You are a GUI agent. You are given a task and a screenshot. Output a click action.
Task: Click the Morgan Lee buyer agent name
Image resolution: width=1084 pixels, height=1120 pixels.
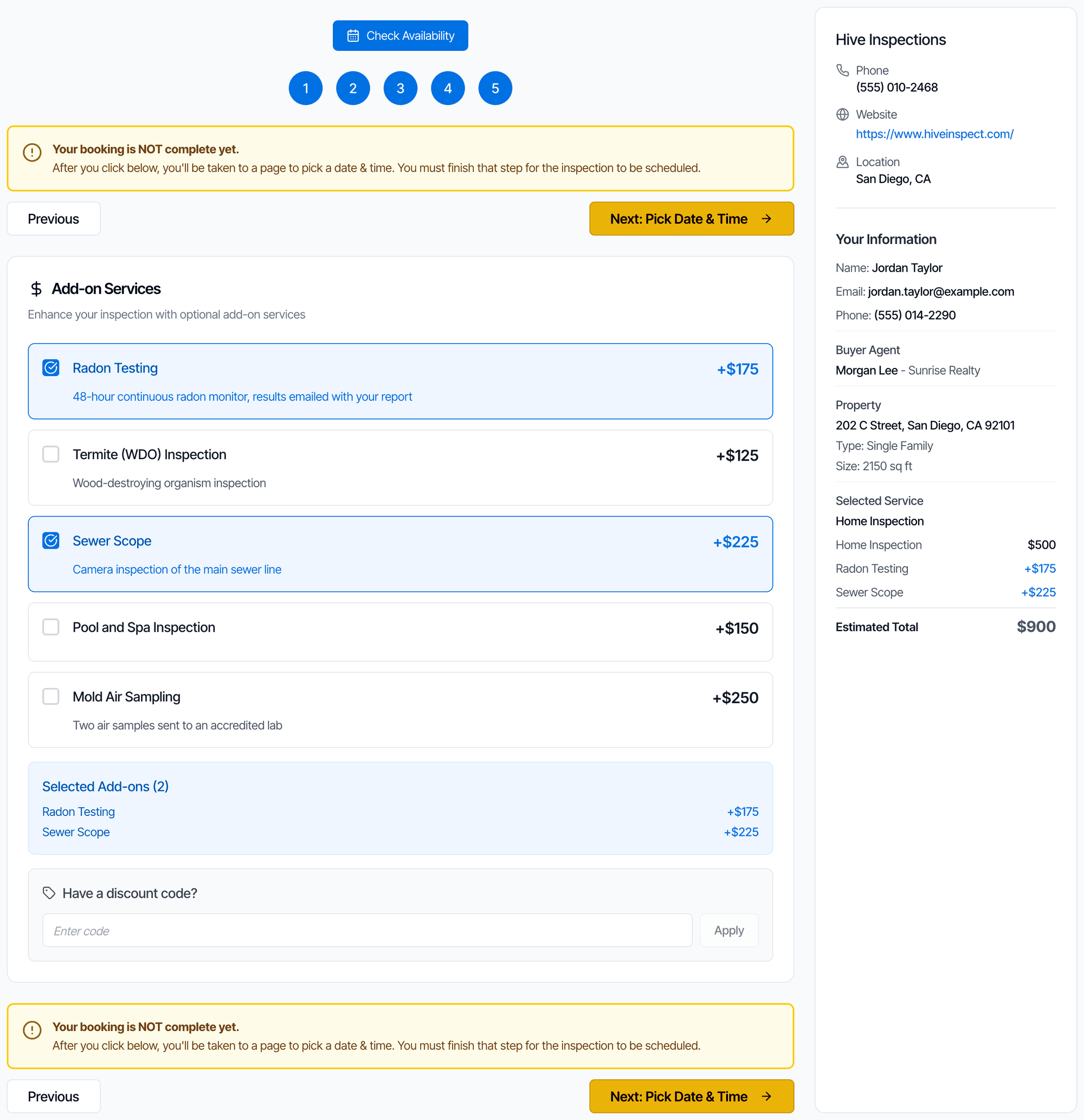pyautogui.click(x=866, y=370)
